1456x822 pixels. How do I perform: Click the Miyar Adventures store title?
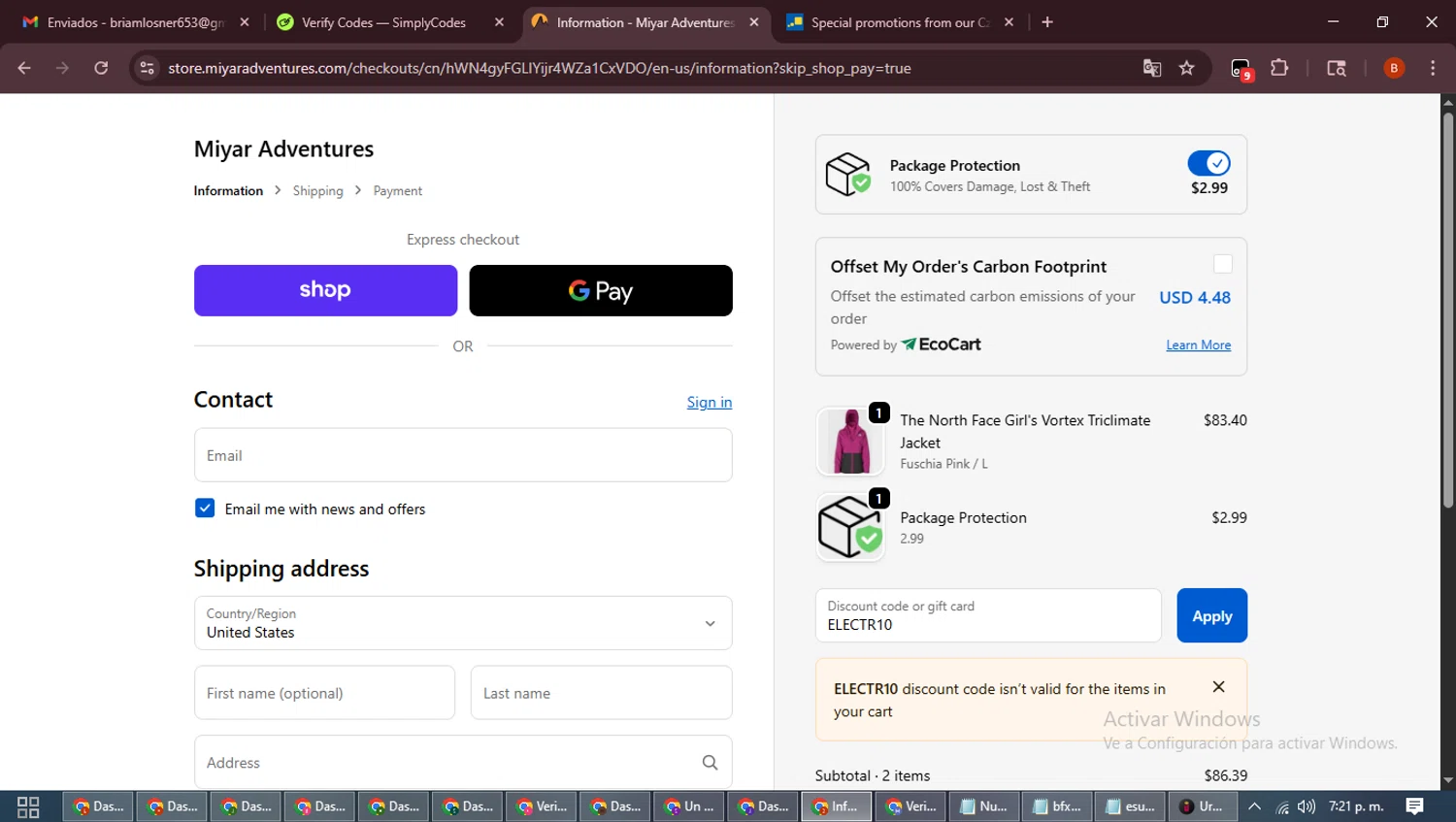click(x=283, y=148)
